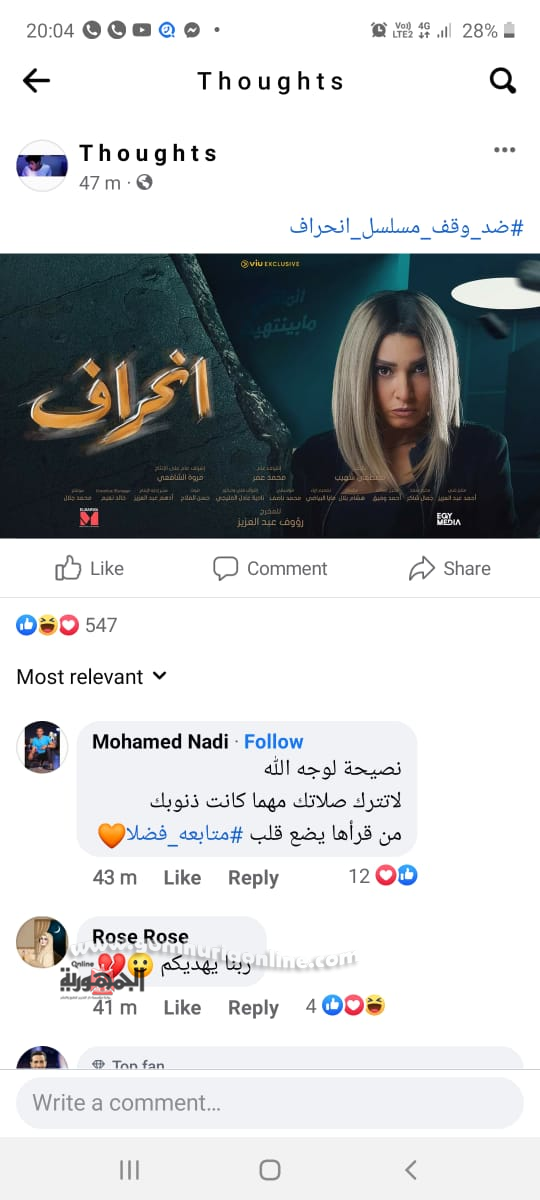The image size is (540, 1200).
Task: View reaction icons with 547 count
Action: click(x=67, y=625)
